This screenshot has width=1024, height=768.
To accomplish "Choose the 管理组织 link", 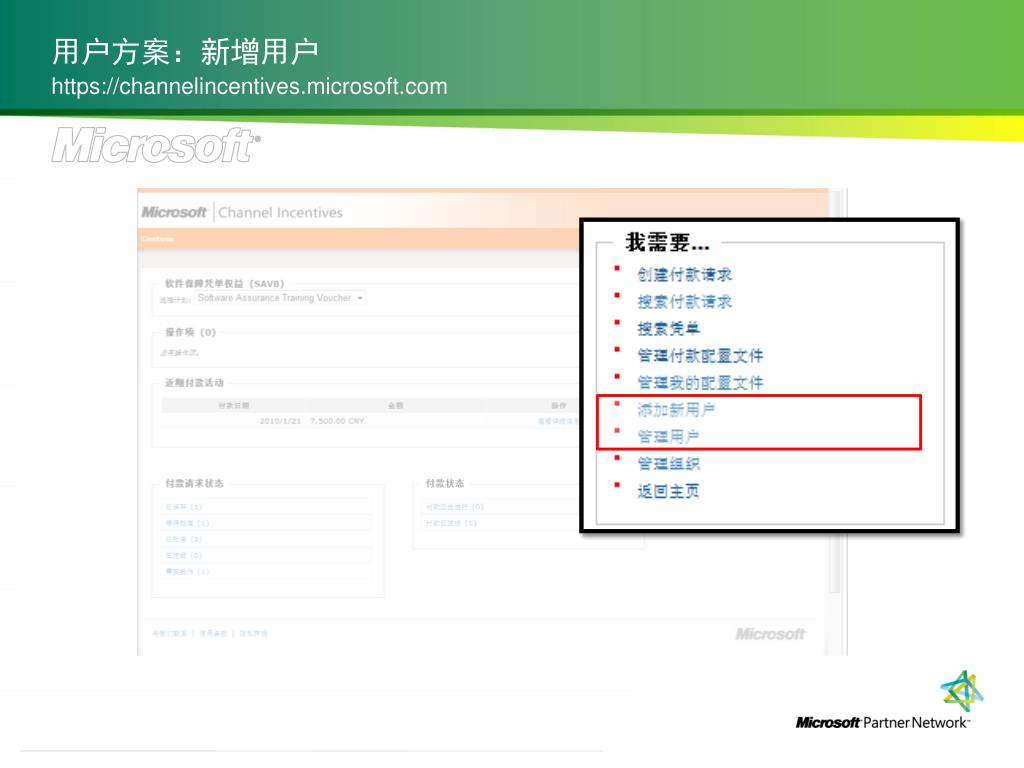I will click(669, 464).
